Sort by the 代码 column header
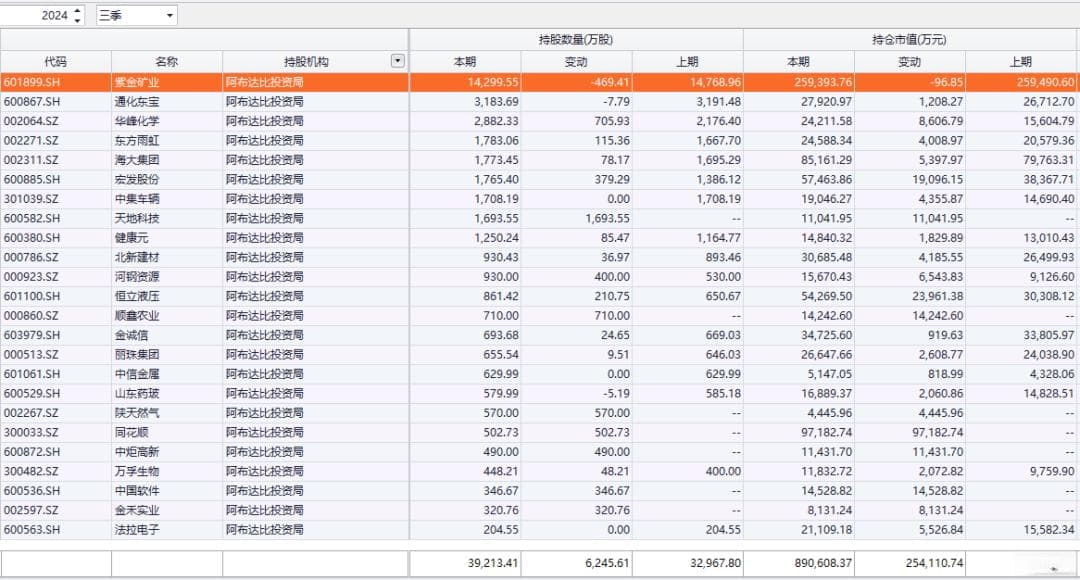Screen dimensions: 1080x580 56,61
